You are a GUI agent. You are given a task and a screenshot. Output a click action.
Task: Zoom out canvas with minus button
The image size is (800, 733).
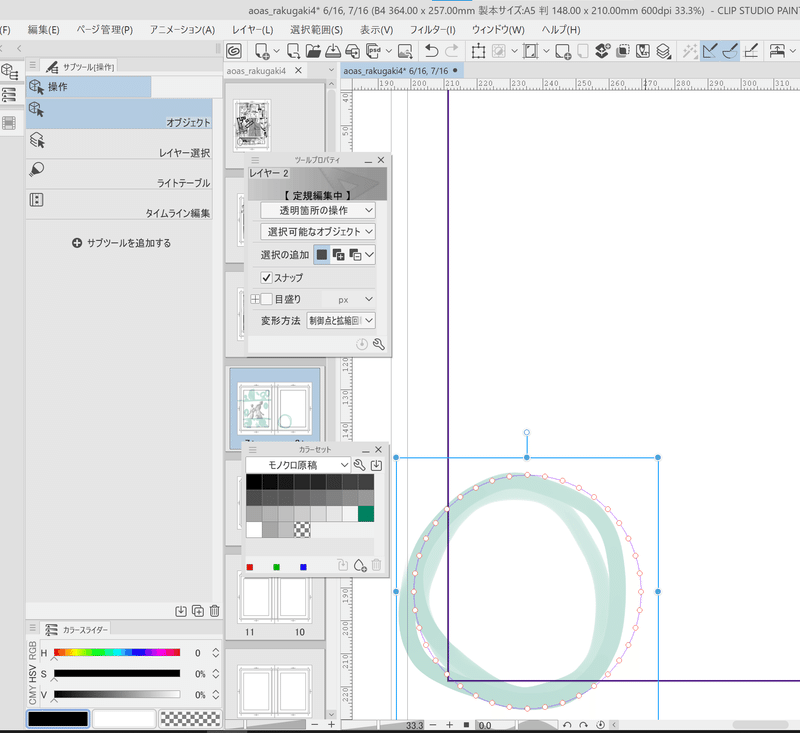(433, 725)
